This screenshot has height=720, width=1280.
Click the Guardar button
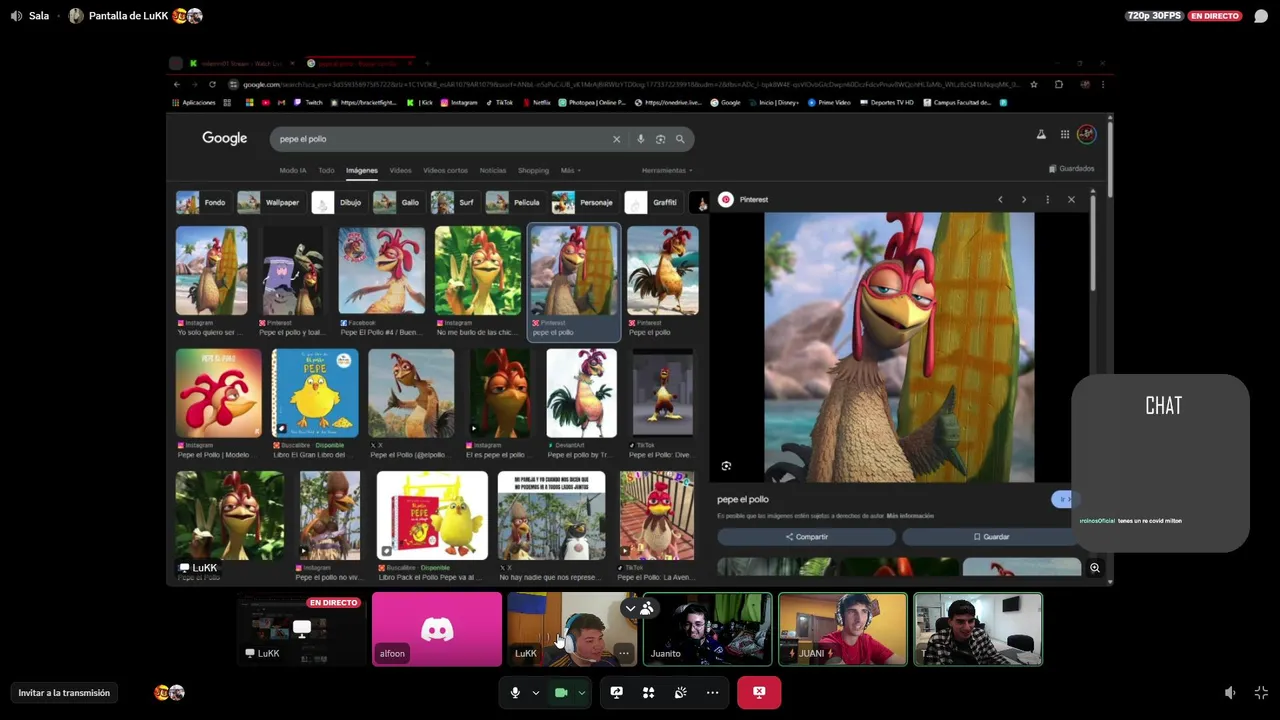[991, 537]
